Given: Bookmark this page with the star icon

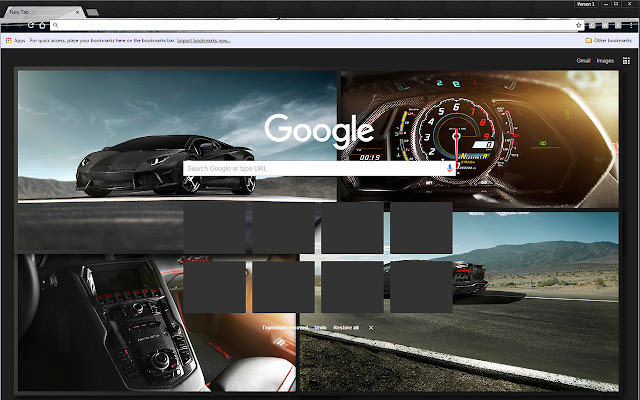Looking at the screenshot, I should (x=578, y=25).
